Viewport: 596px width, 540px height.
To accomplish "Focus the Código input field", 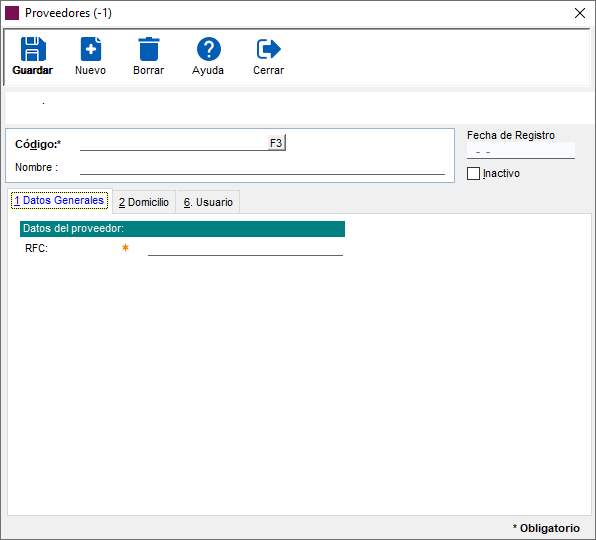I will (x=174, y=143).
